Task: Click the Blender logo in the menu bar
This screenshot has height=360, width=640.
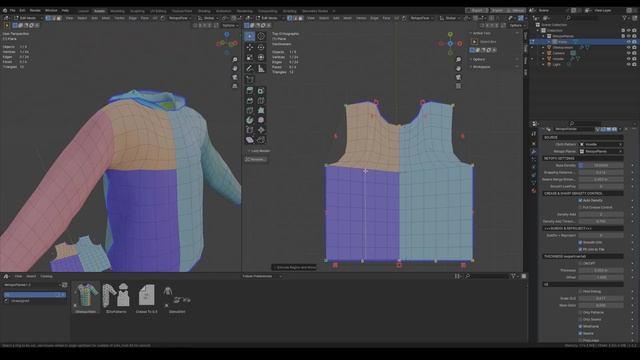Action: coord(4,10)
